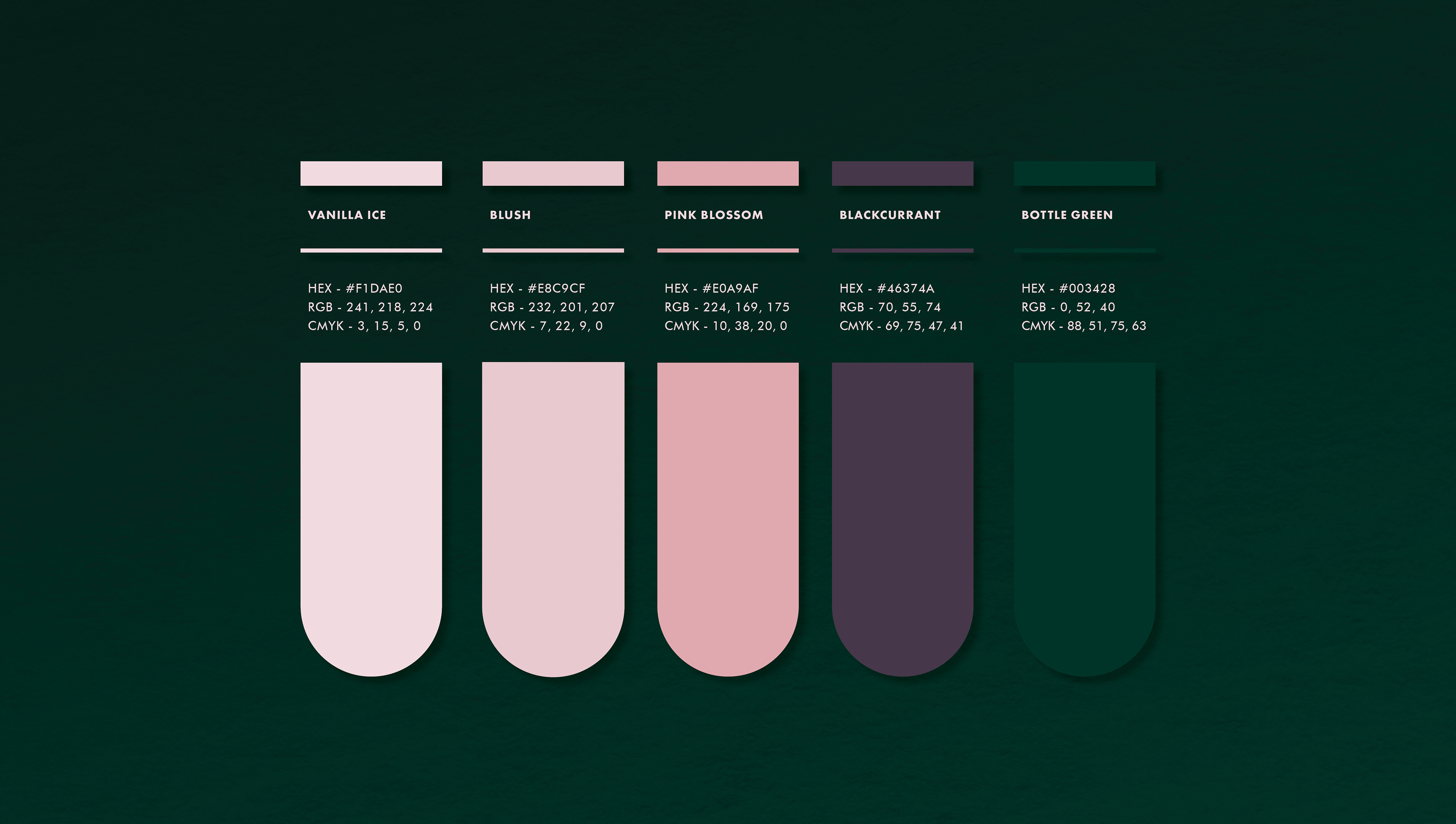Click the text RGB - 224, 169, 175
Image resolution: width=1456 pixels, height=824 pixels.
727,307
